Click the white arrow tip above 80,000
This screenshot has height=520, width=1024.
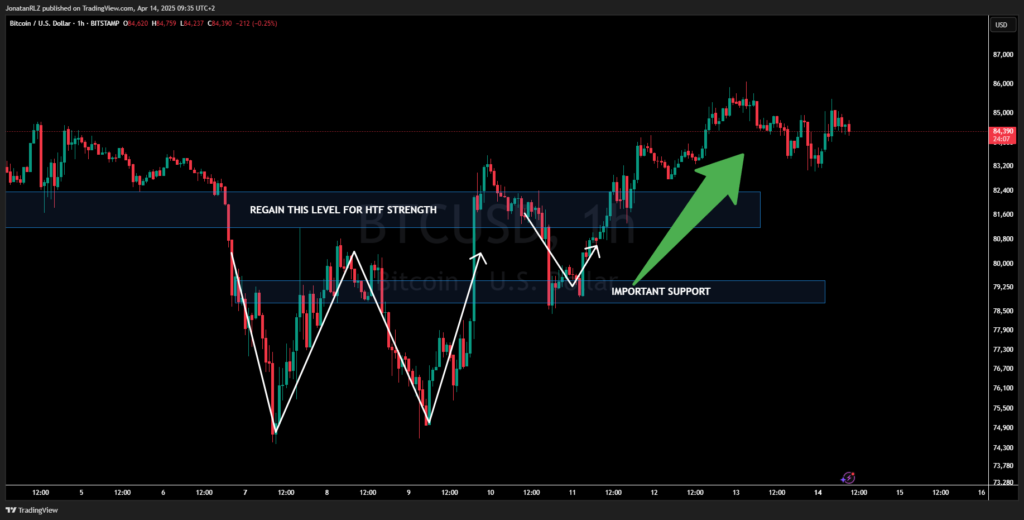point(482,256)
